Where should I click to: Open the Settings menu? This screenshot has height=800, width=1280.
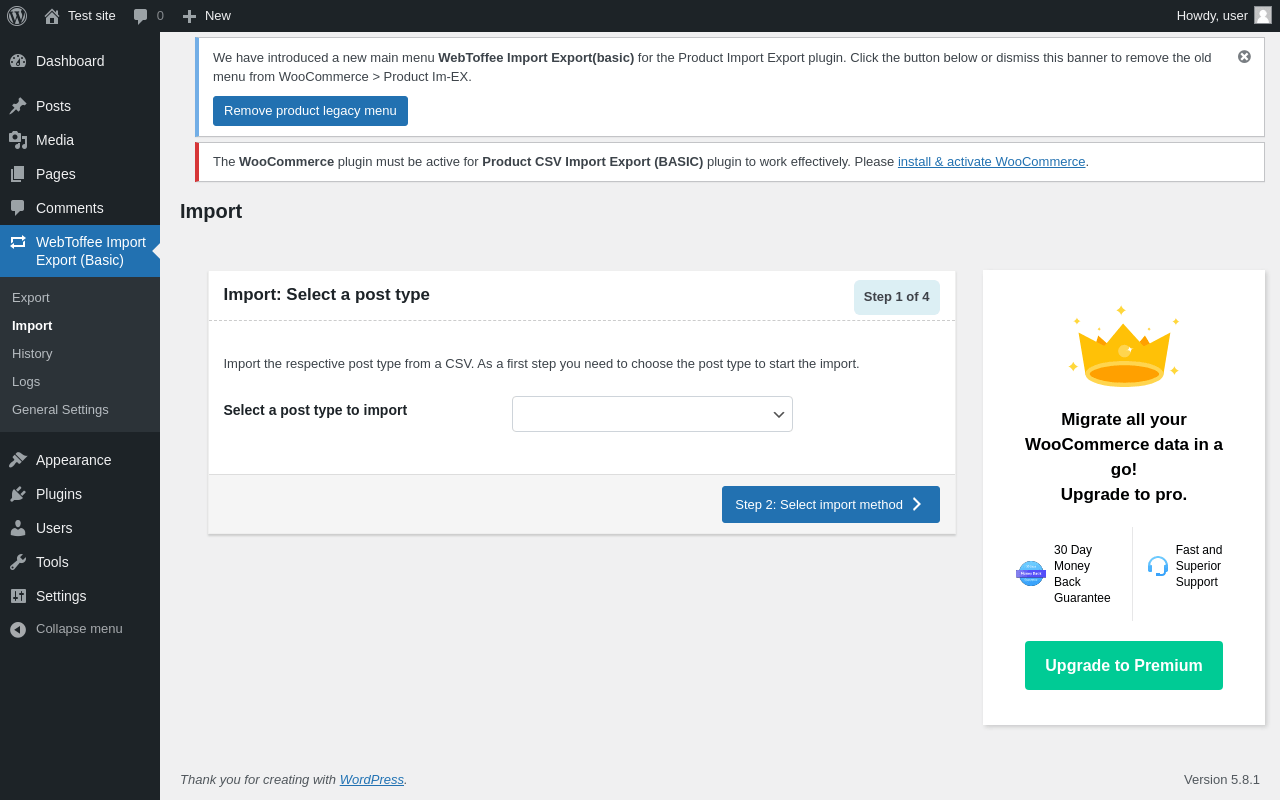[80, 596]
